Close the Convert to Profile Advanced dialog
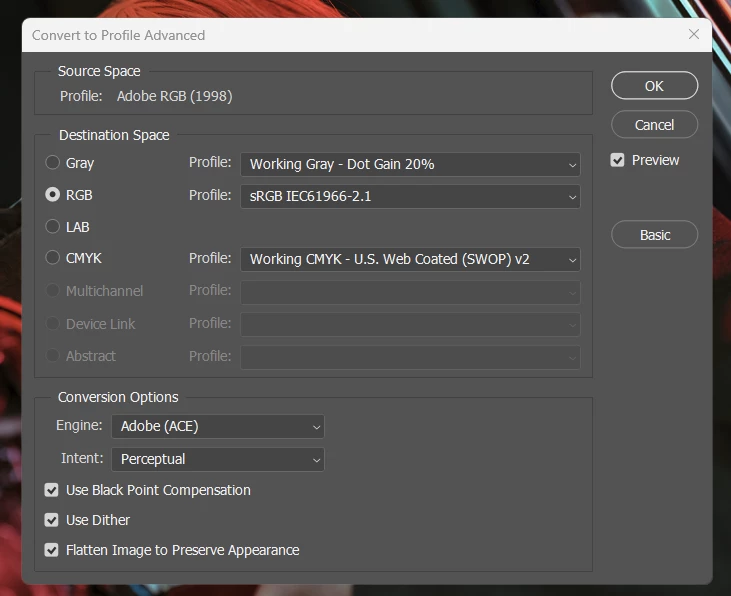The image size is (731, 596). (694, 34)
